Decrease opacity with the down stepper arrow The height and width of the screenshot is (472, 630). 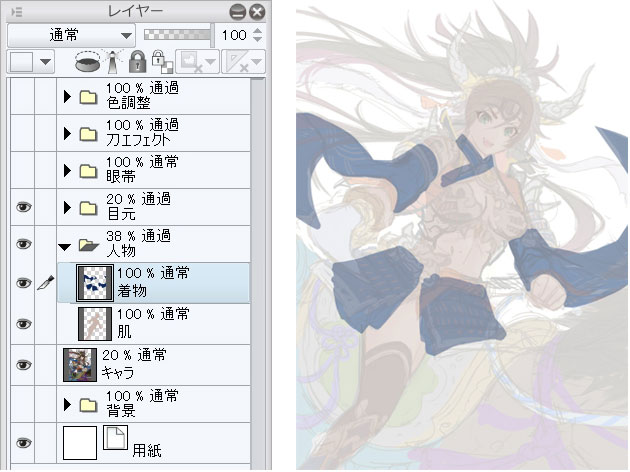point(257,39)
